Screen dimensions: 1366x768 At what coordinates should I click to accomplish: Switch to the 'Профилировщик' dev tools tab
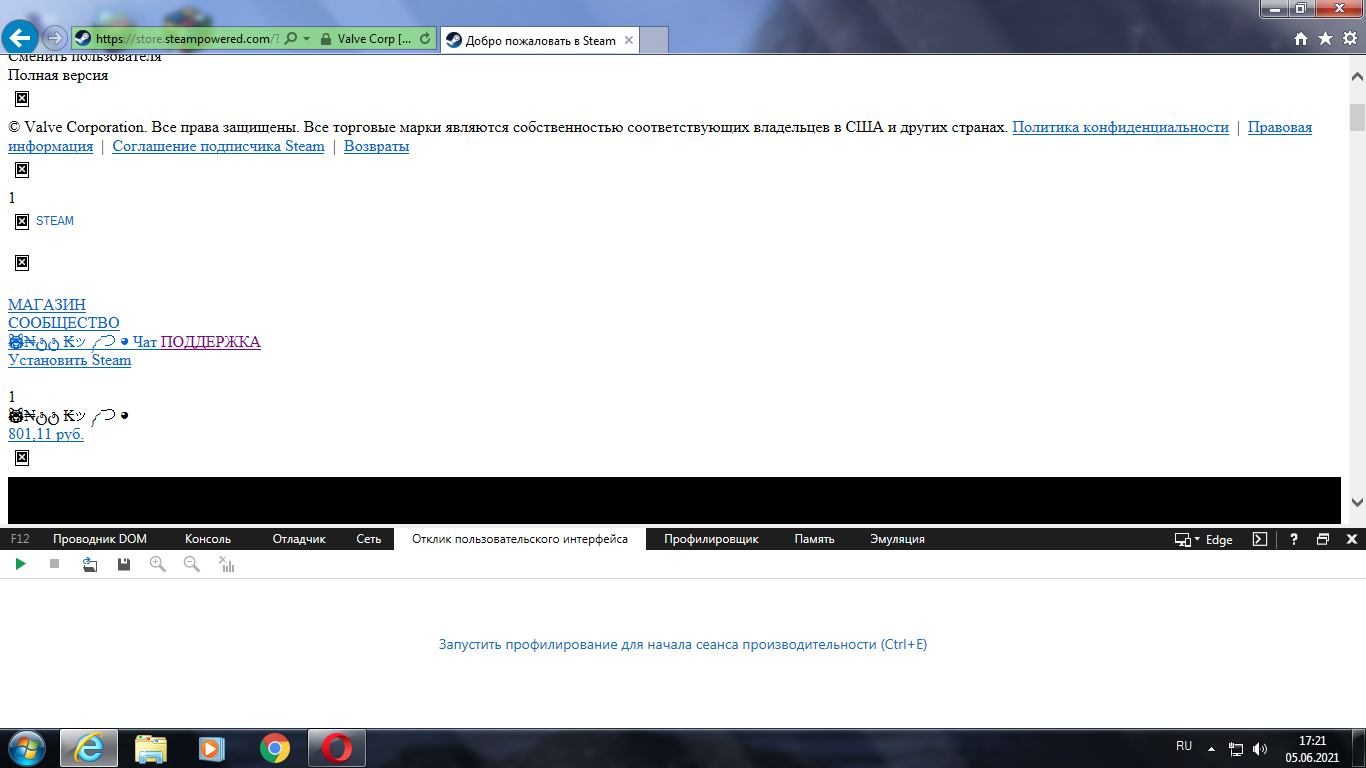tap(711, 539)
